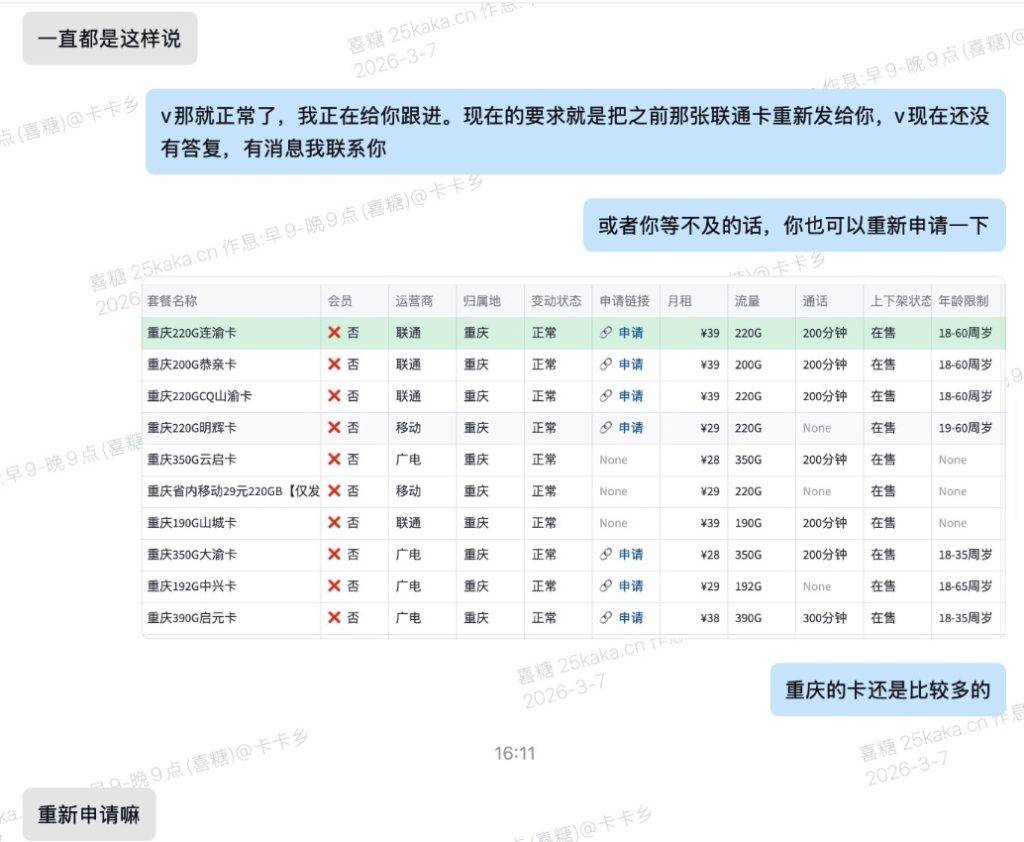
Task: Click the link icon in 重庆350G大渝卡 row
Action: click(x=606, y=555)
